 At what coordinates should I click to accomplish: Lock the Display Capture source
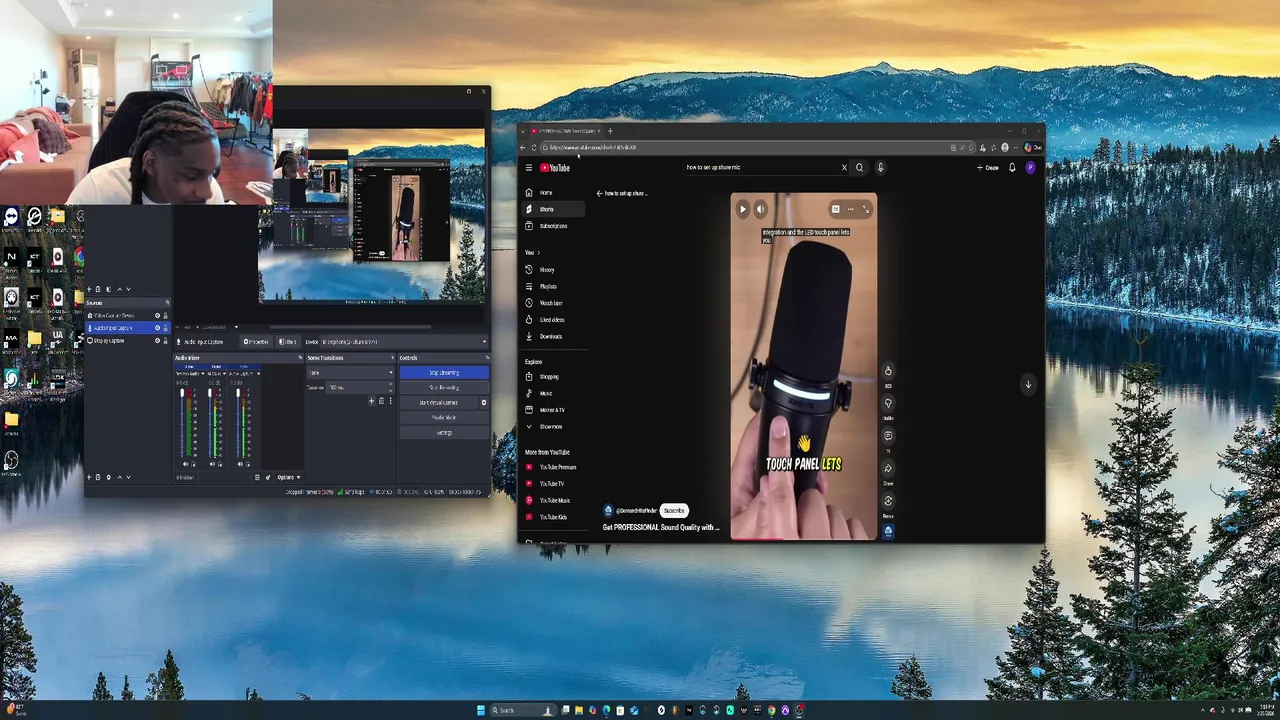(x=165, y=341)
